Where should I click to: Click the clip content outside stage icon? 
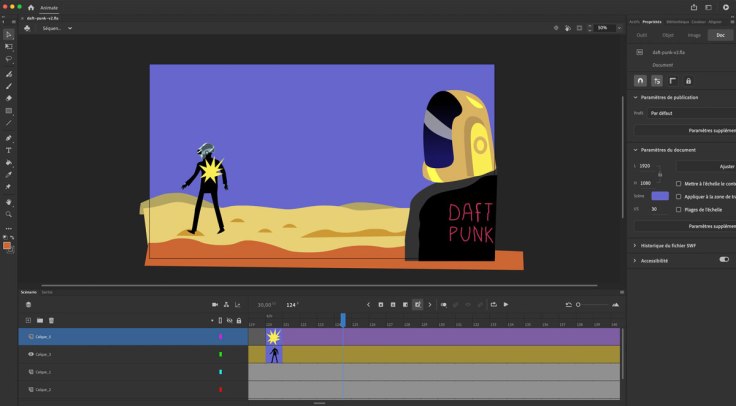tap(579, 28)
